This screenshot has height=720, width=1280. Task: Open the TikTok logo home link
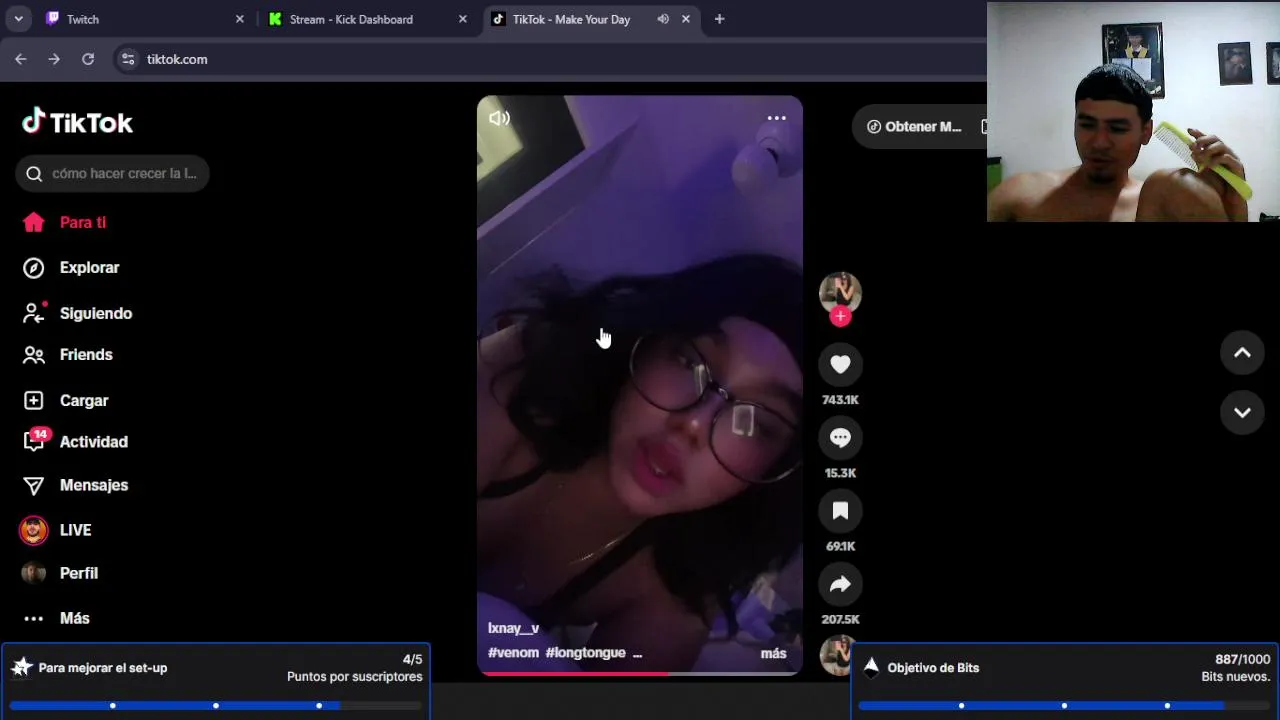click(77, 122)
